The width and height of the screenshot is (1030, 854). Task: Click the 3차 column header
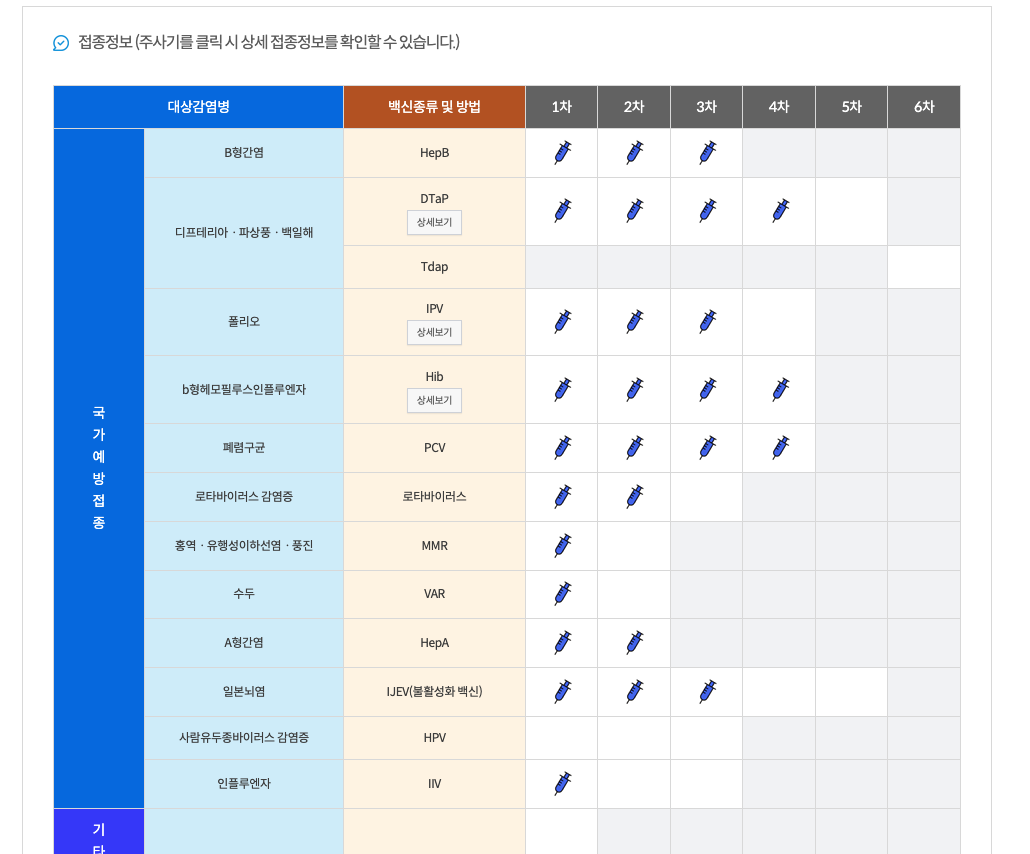[x=707, y=107]
